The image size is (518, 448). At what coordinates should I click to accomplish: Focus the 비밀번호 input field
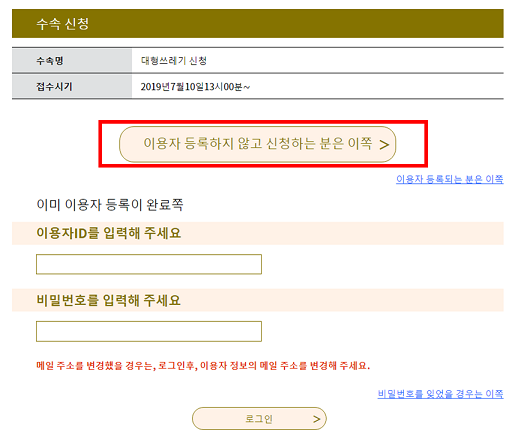tap(149, 331)
